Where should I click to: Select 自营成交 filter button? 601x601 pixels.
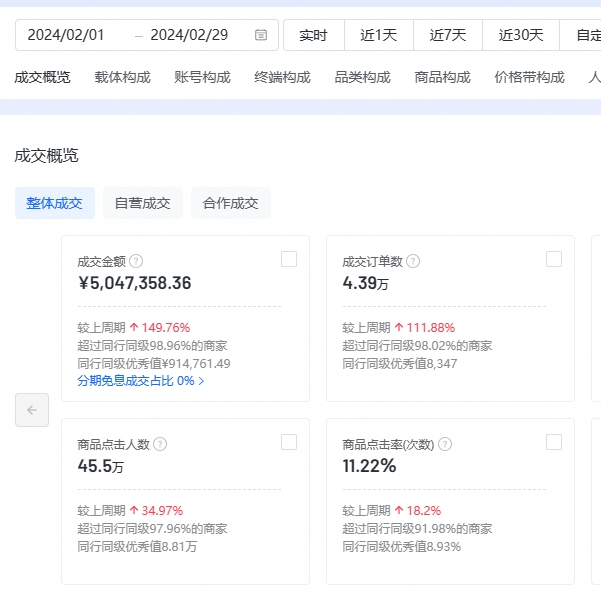(142, 203)
